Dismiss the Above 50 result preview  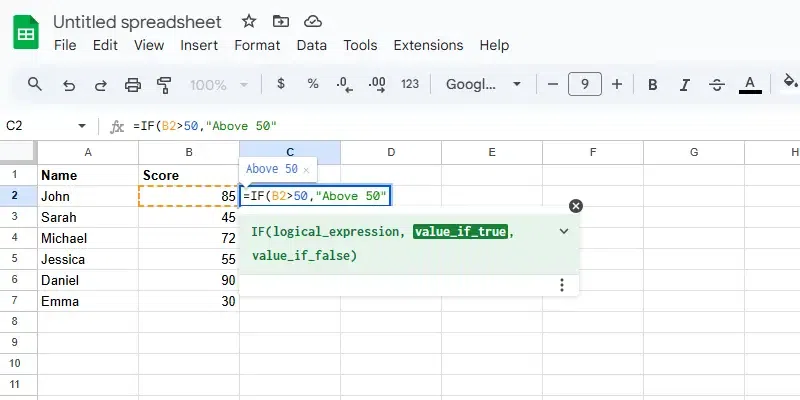[306, 170]
